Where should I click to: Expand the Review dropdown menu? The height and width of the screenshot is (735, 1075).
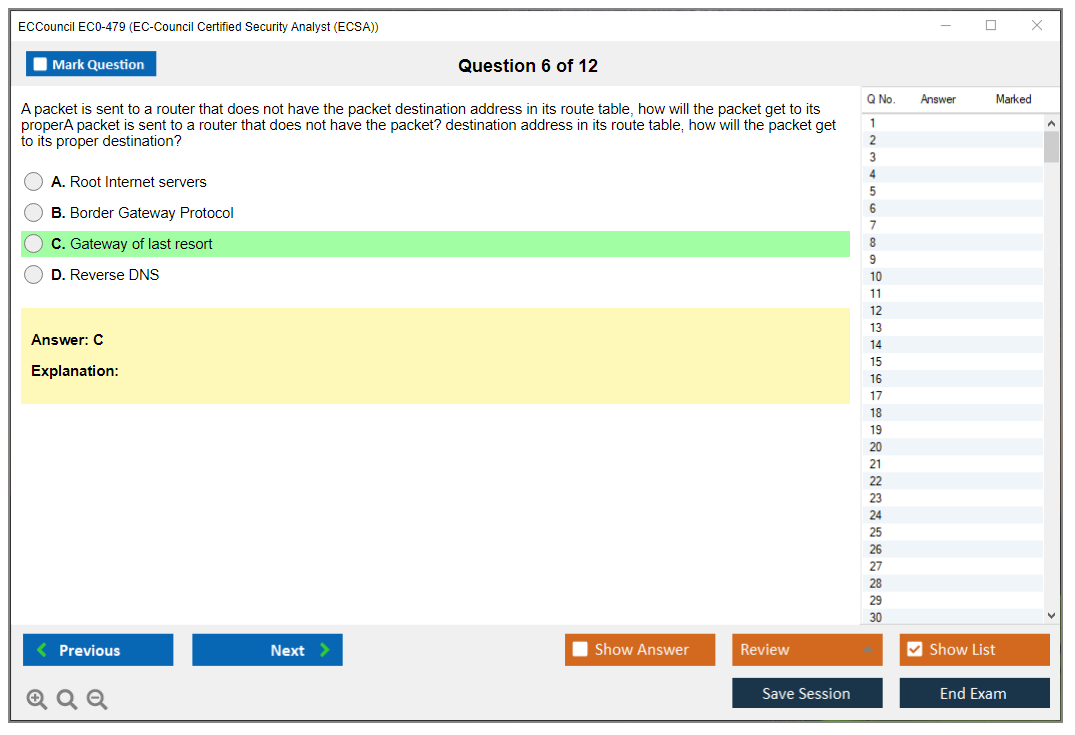(867, 650)
